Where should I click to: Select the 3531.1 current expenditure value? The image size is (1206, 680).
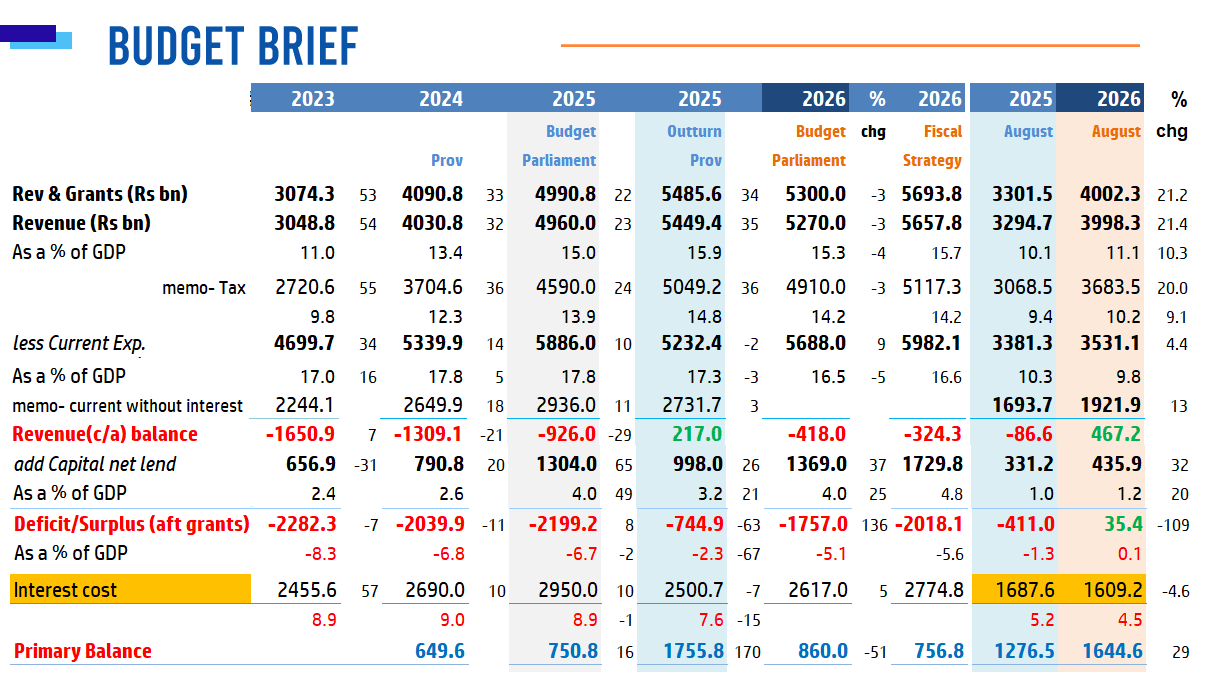click(1111, 344)
